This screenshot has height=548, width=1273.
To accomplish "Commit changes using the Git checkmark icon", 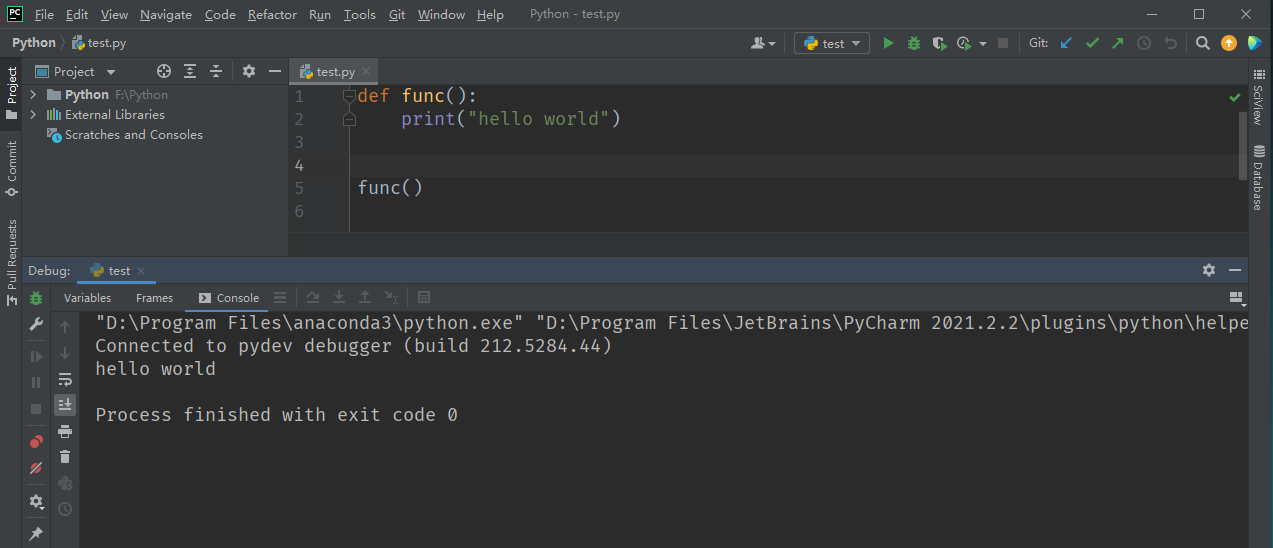I will (x=1092, y=43).
